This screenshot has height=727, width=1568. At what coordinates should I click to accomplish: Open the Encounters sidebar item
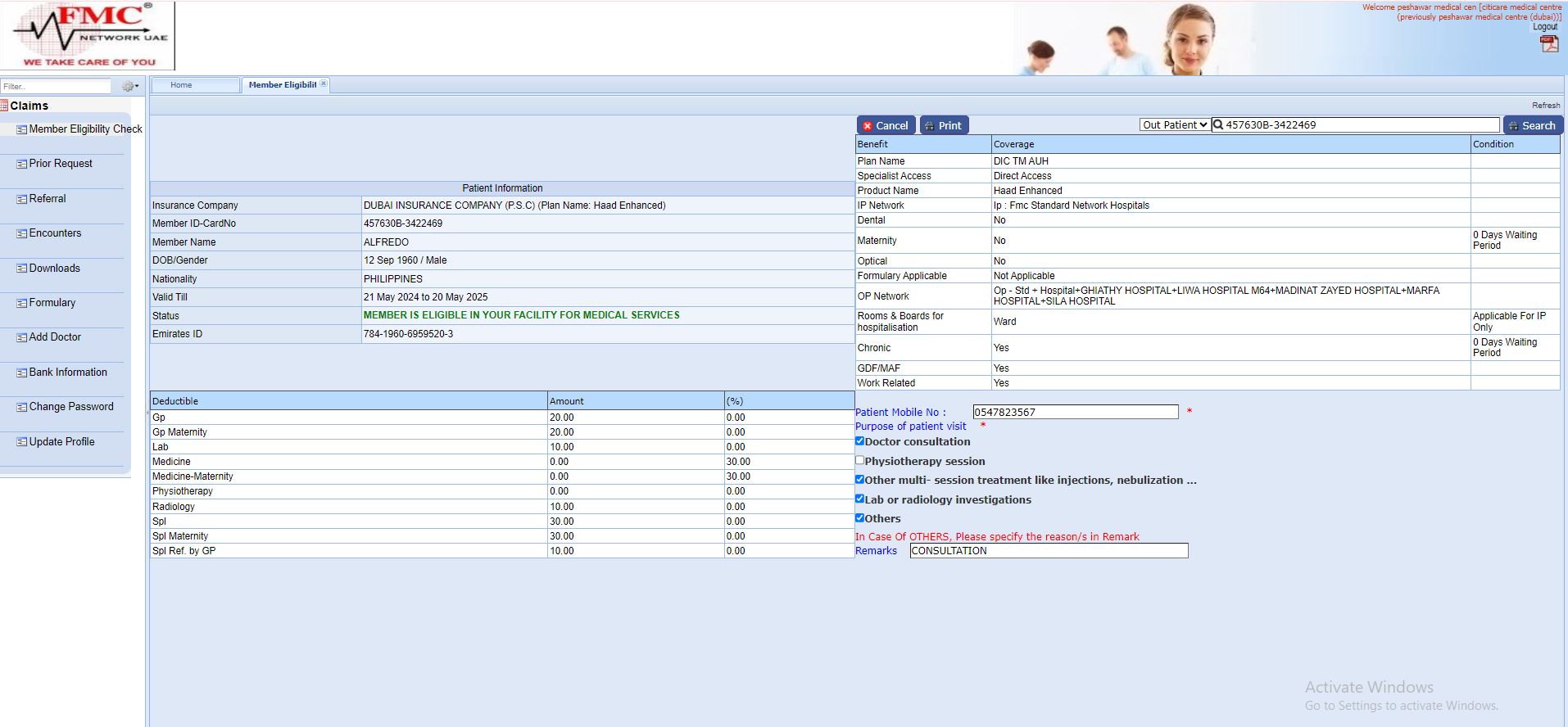(55, 233)
